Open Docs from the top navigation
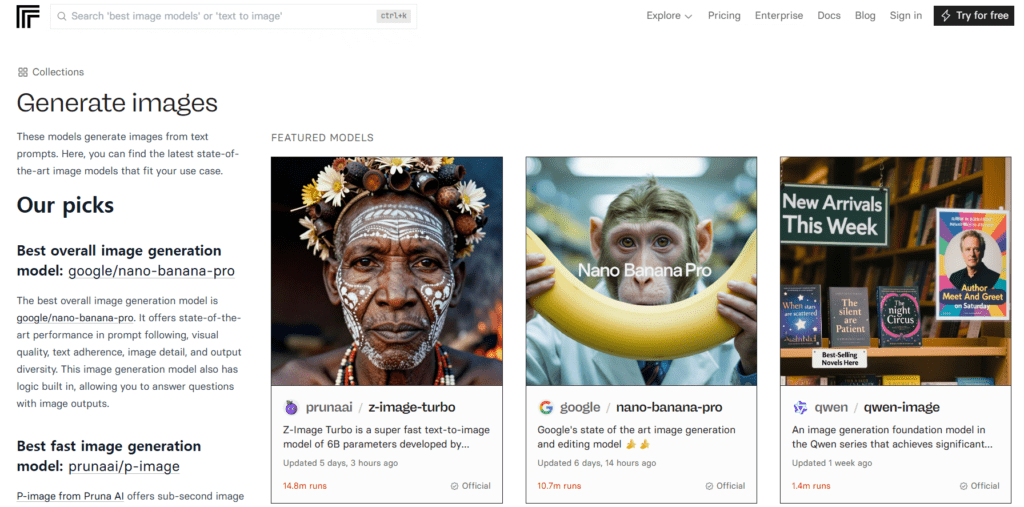 click(x=829, y=16)
